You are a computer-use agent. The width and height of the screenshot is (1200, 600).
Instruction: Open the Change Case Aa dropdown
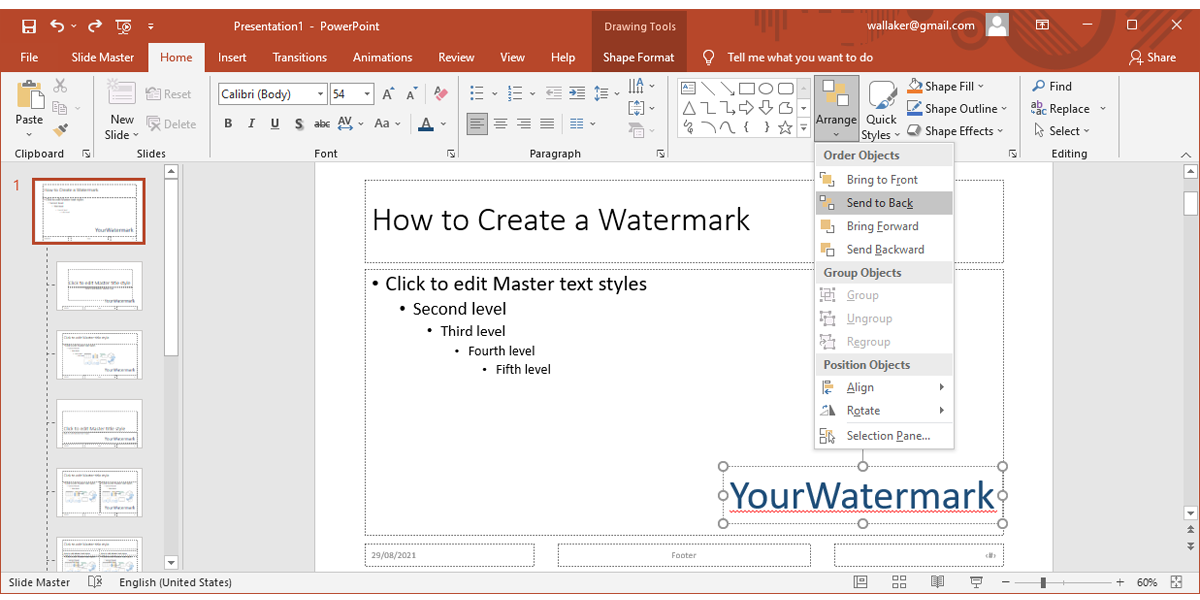point(386,124)
